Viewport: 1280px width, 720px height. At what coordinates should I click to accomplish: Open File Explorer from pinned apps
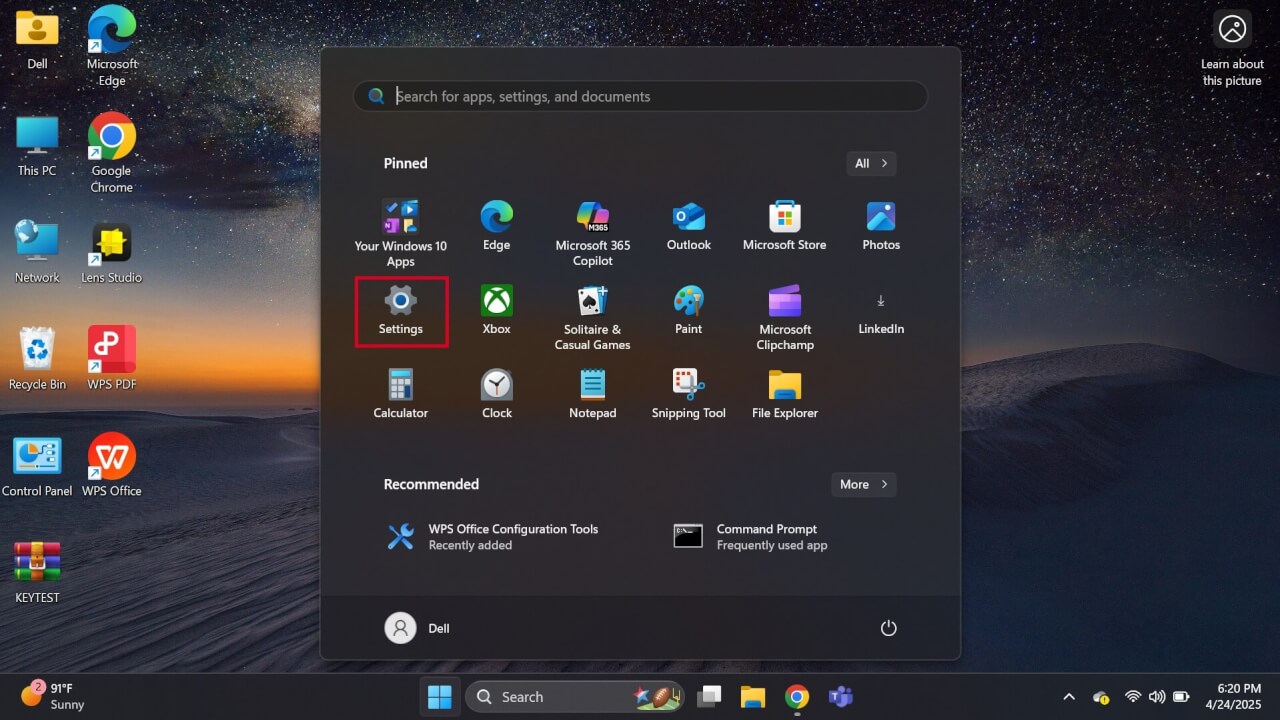785,395
